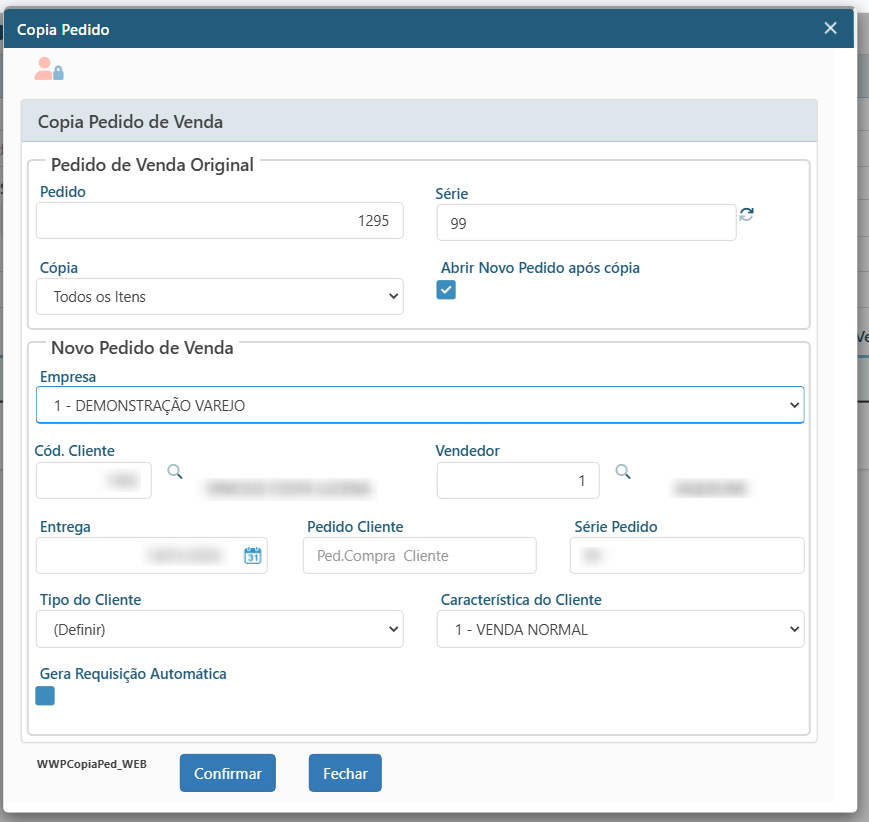The height and width of the screenshot is (822, 869).
Task: Click the Pedido Cliente input field
Action: coord(419,556)
